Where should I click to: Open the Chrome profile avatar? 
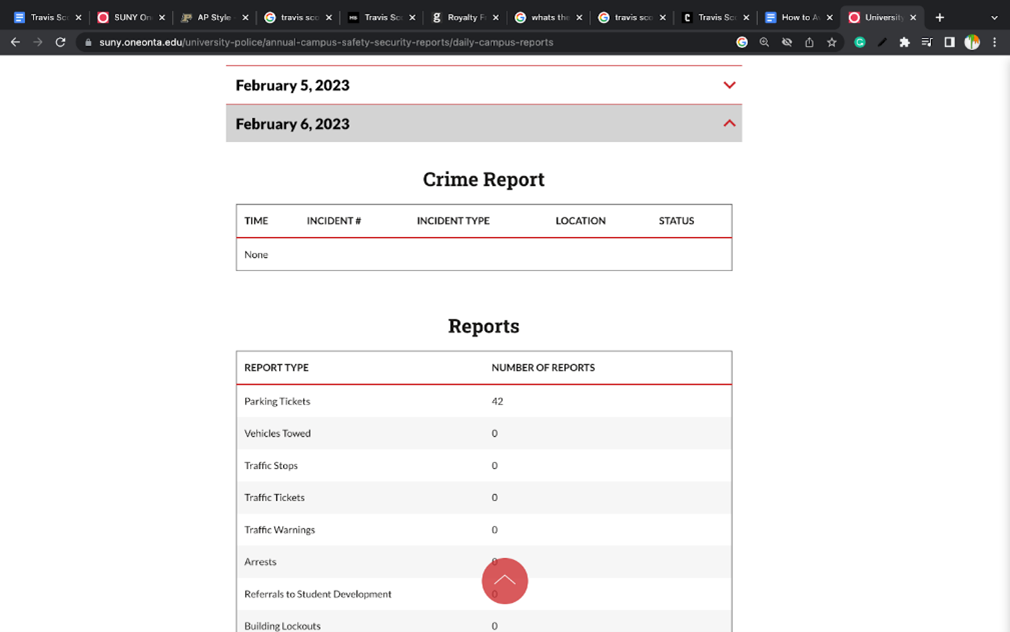tap(972, 43)
